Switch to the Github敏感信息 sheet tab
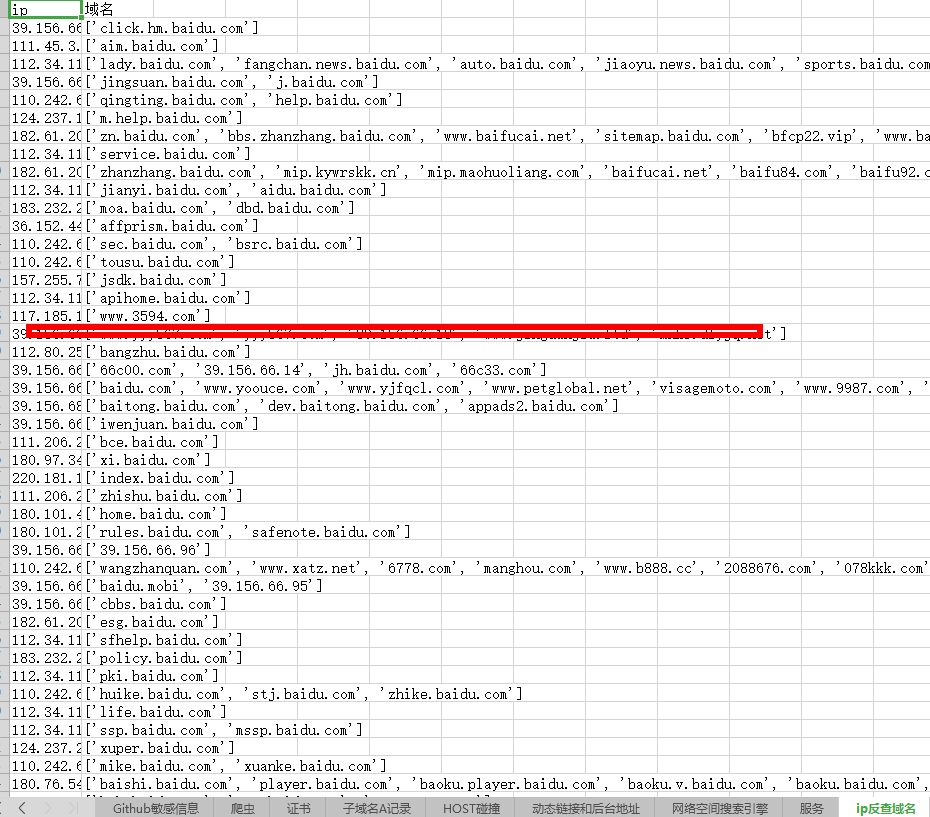 coord(155,808)
